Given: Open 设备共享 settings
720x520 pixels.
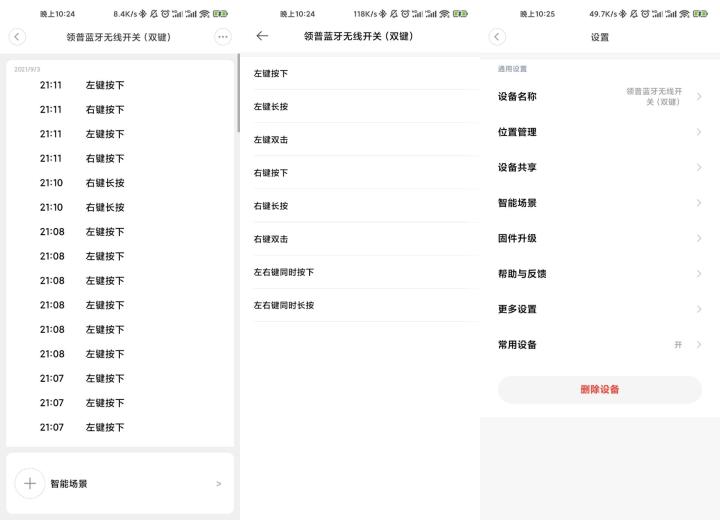Looking at the screenshot, I should click(x=599, y=168).
